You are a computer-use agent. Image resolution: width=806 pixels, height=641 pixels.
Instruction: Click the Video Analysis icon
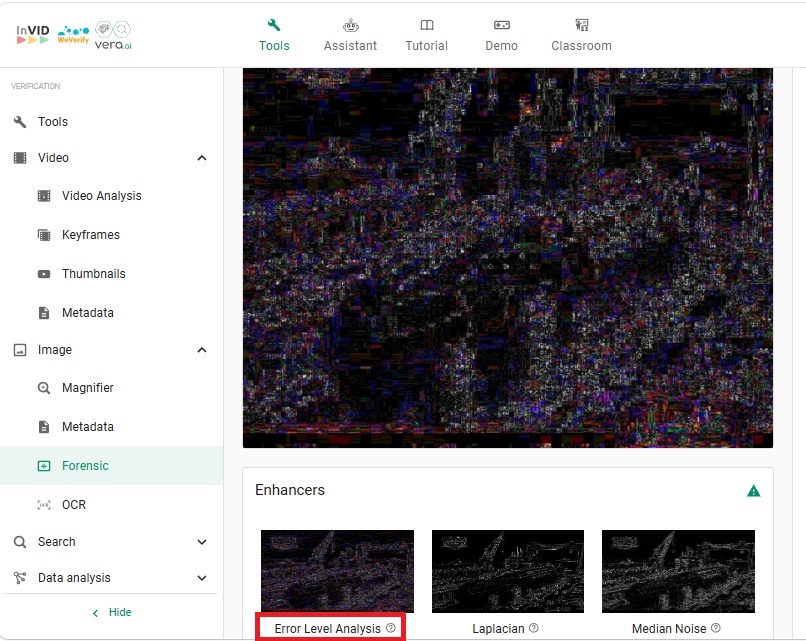pos(44,196)
